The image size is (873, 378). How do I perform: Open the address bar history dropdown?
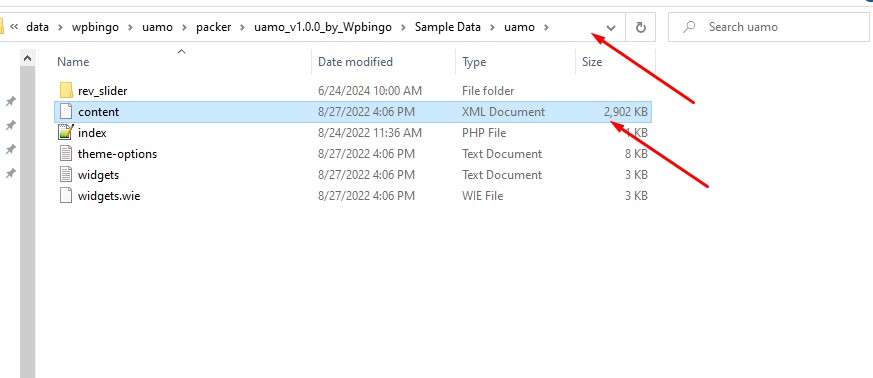tap(611, 27)
